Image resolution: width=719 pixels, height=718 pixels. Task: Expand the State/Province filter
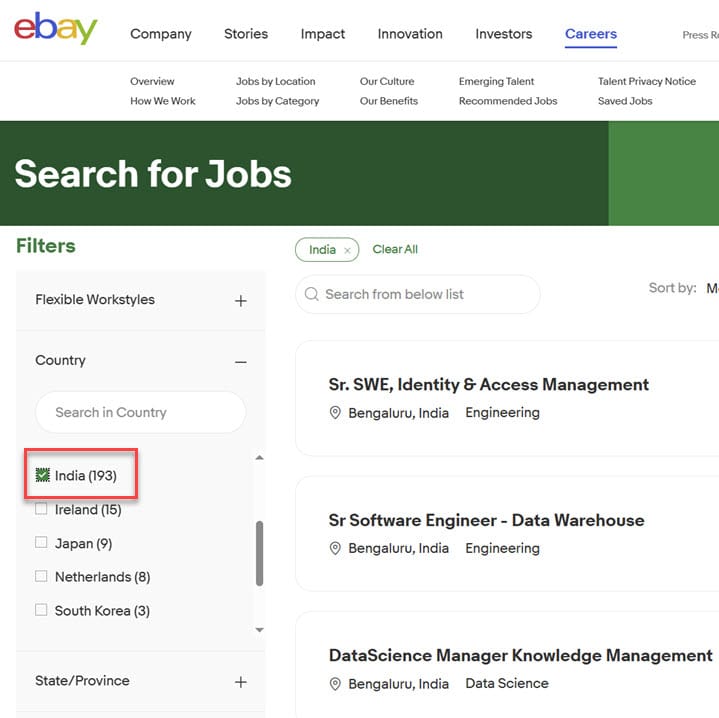click(x=240, y=682)
